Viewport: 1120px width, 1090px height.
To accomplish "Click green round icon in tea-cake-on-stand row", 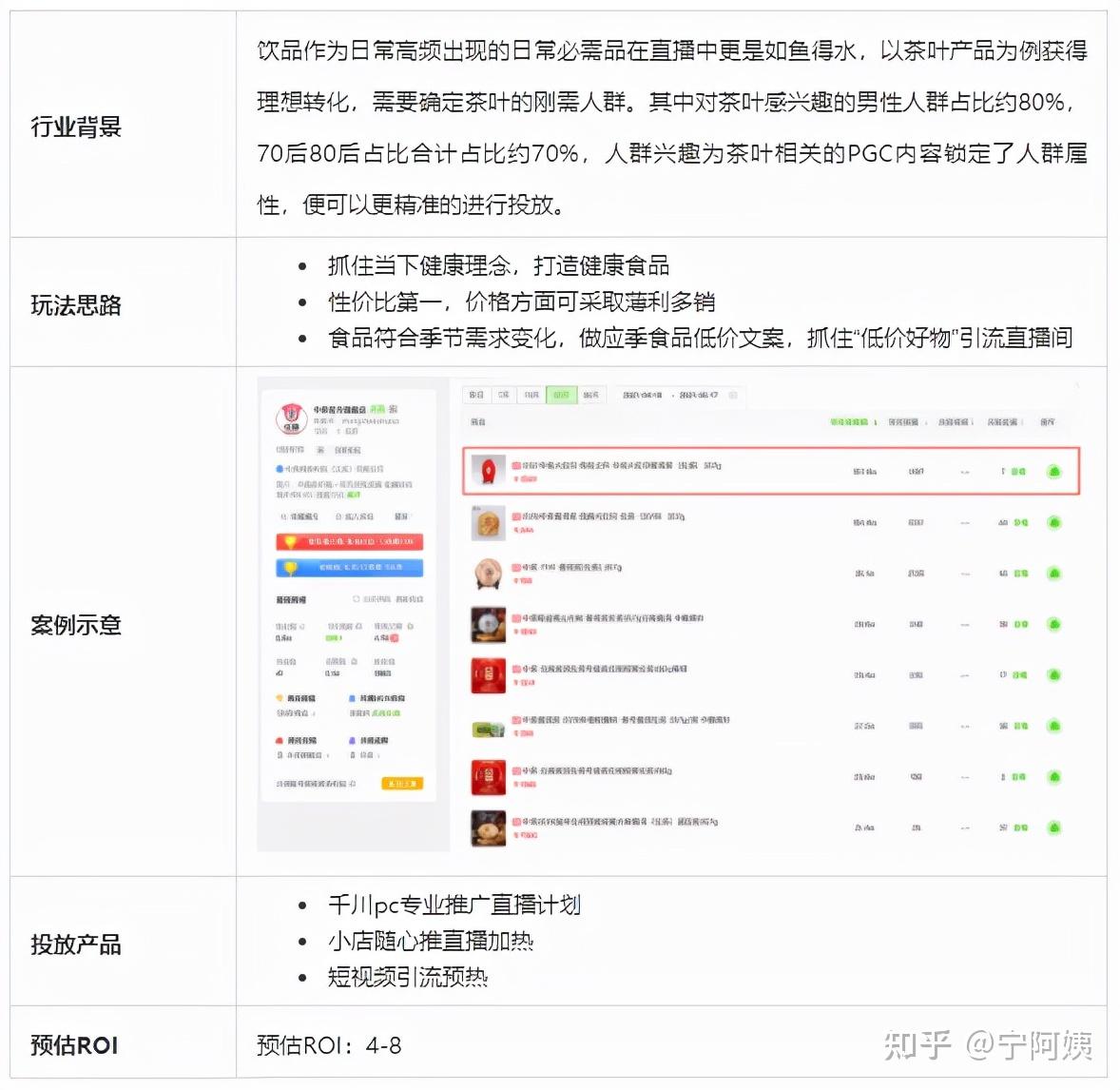I will point(1053,574).
